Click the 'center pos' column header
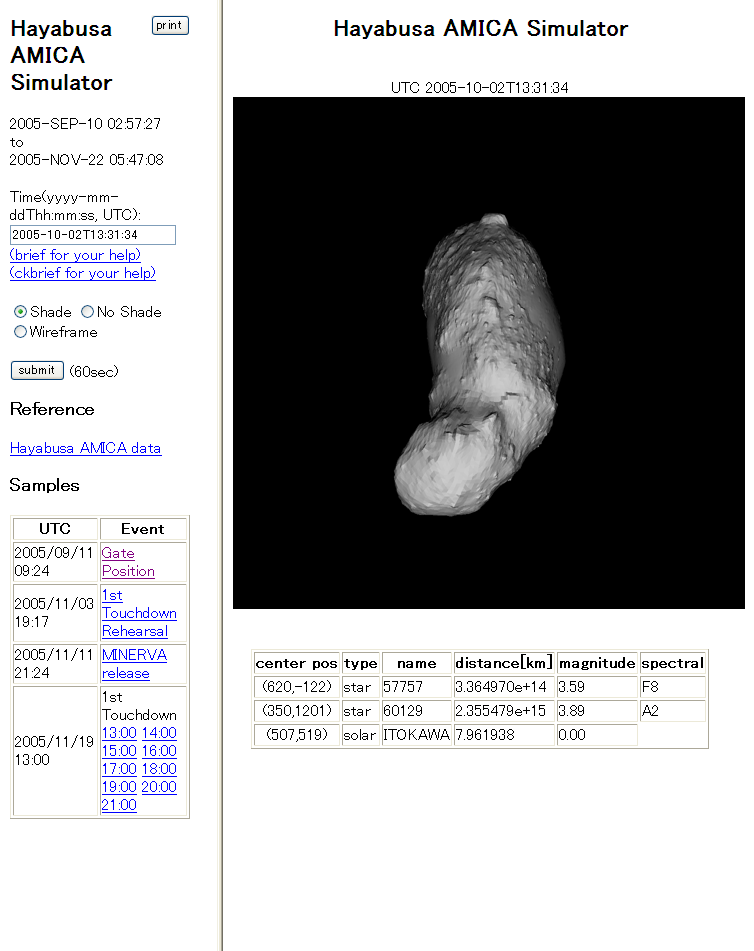 [x=297, y=663]
